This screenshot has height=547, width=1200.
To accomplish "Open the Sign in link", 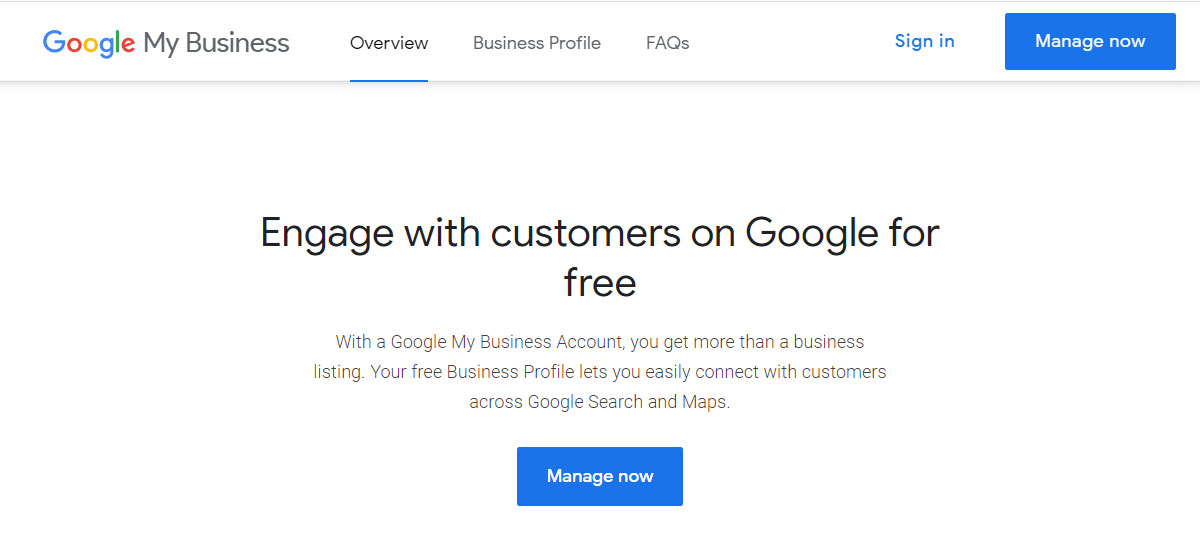I will click(924, 41).
